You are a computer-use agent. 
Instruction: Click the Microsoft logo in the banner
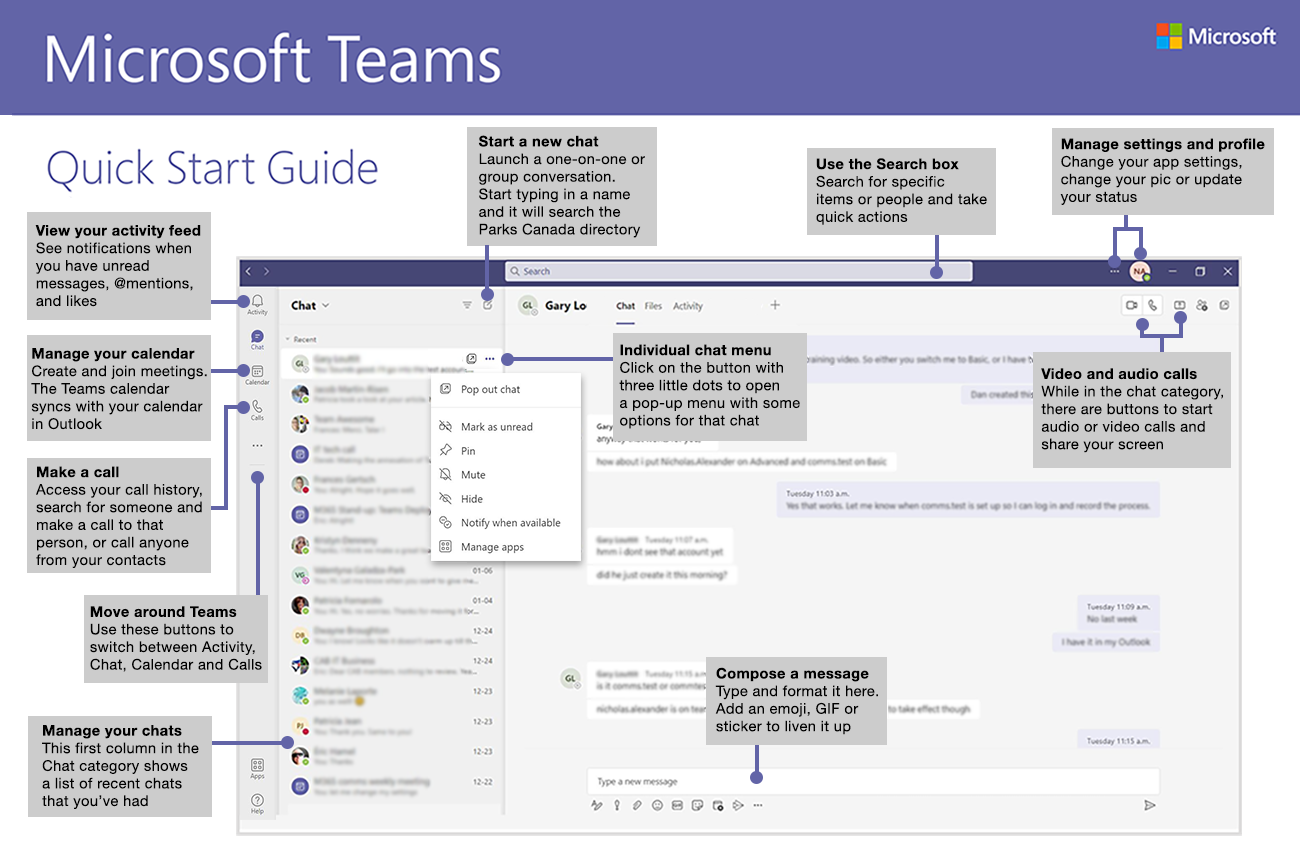click(x=1216, y=37)
